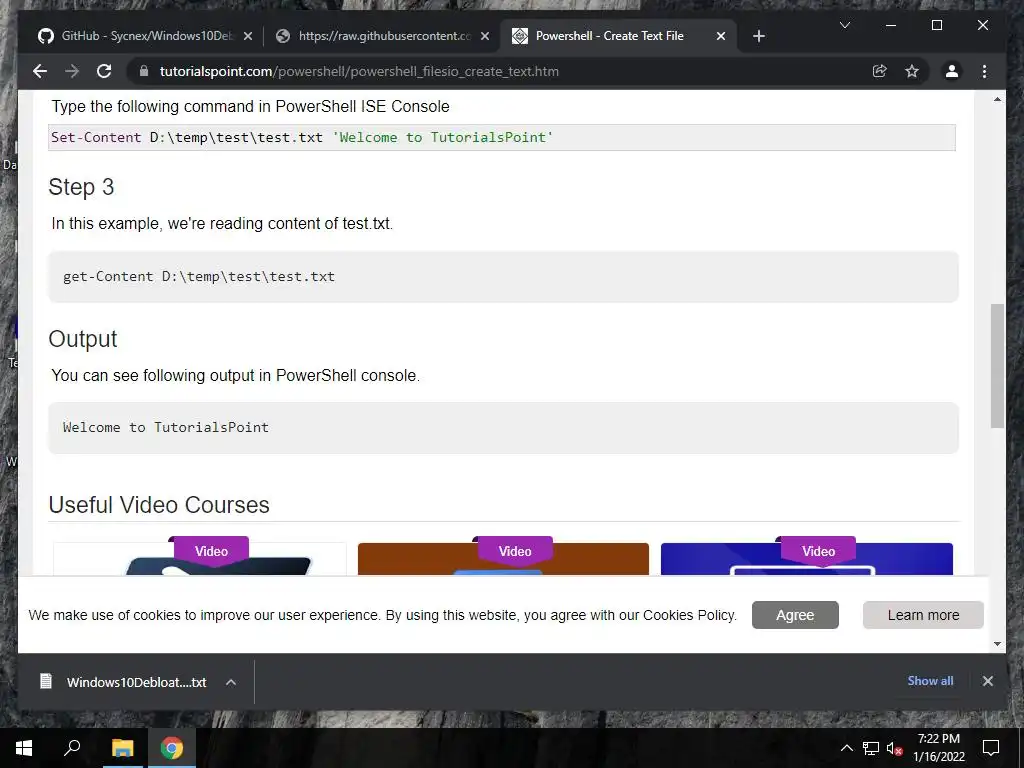Show all downloads
The width and height of the screenshot is (1024, 768).
[x=930, y=680]
